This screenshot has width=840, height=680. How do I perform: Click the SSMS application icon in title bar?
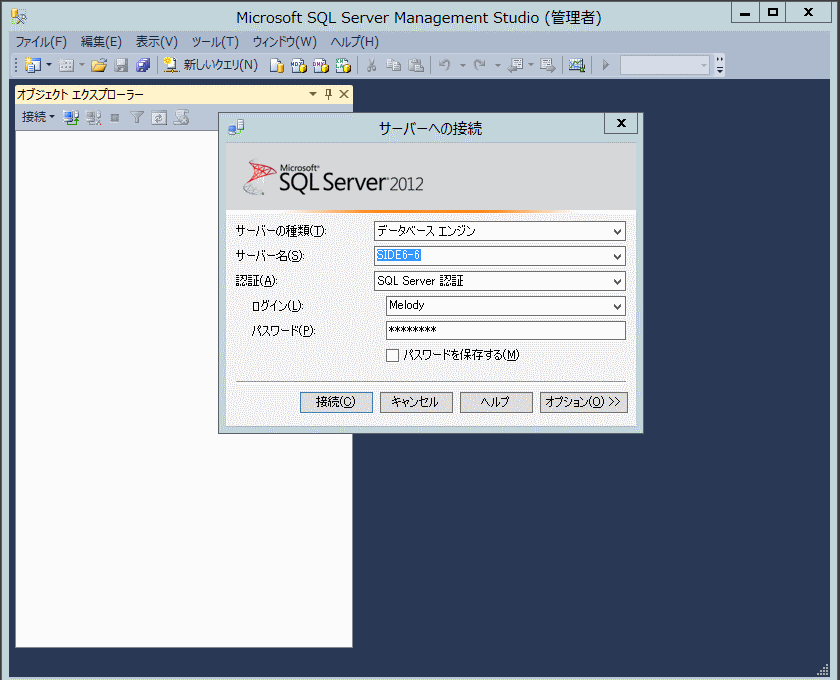point(19,17)
